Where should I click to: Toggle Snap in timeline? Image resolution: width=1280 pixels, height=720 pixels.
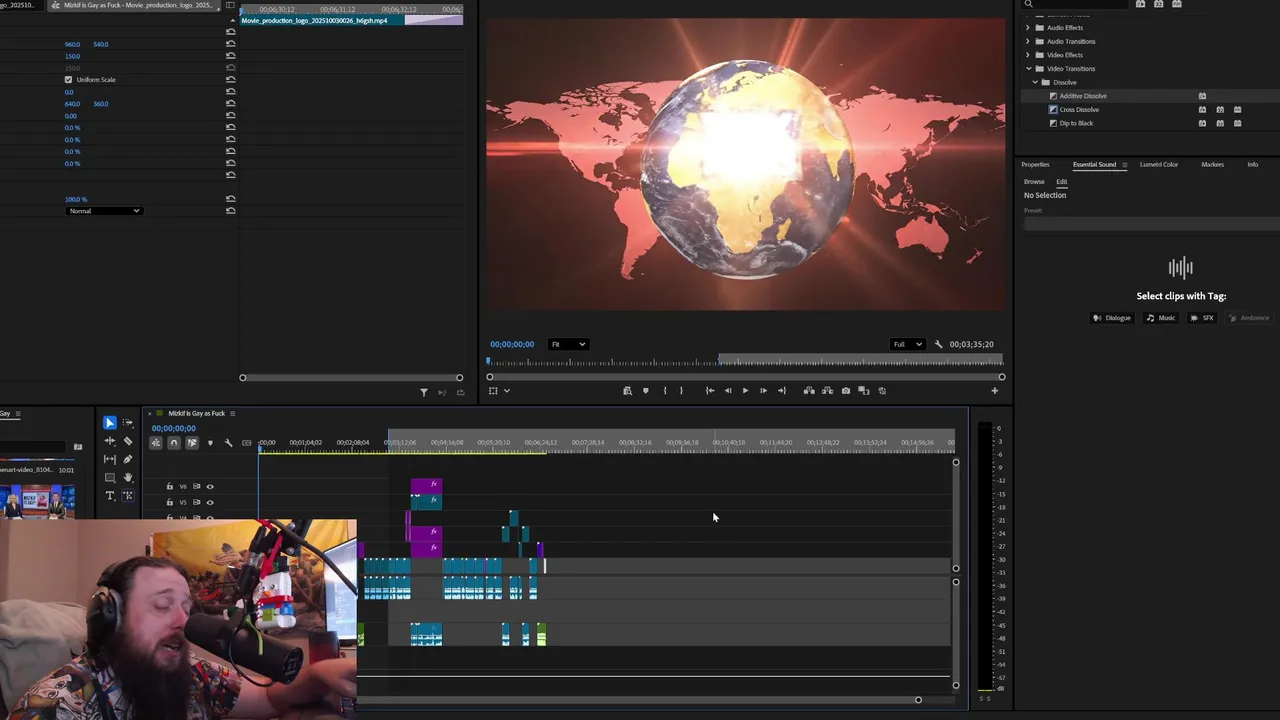(174, 443)
